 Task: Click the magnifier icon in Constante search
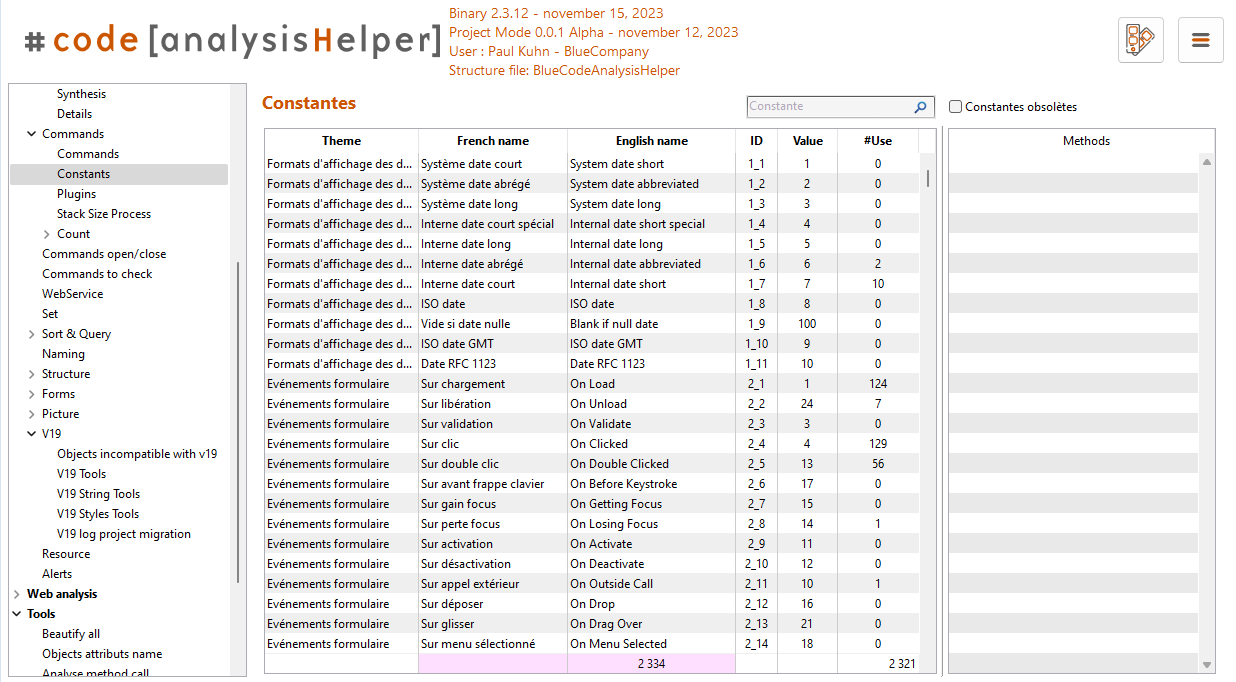(920, 107)
